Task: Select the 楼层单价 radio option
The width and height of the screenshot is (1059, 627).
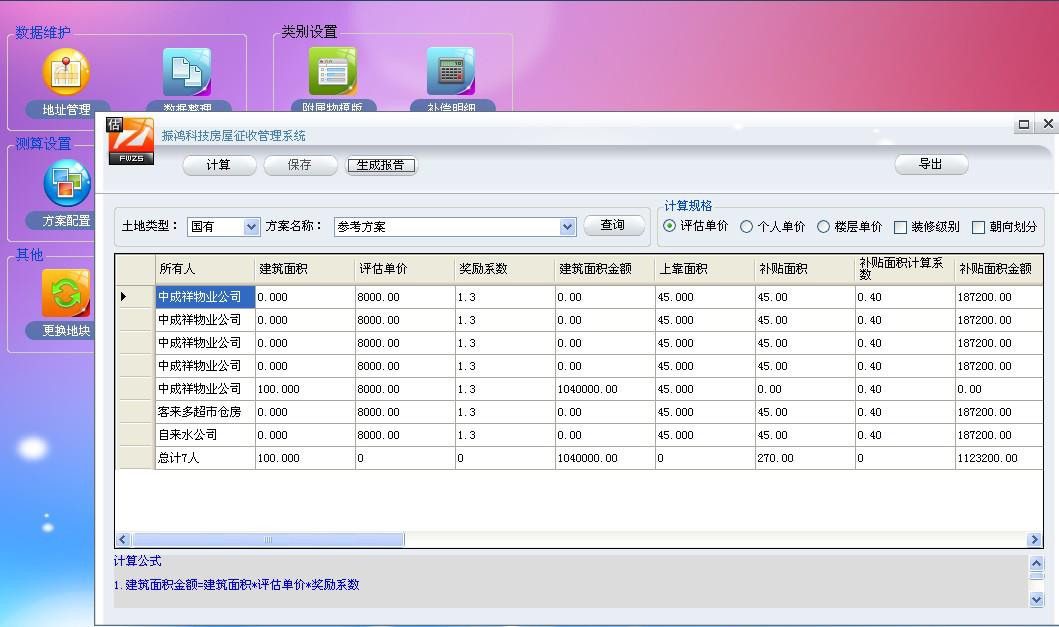Action: tap(824, 227)
